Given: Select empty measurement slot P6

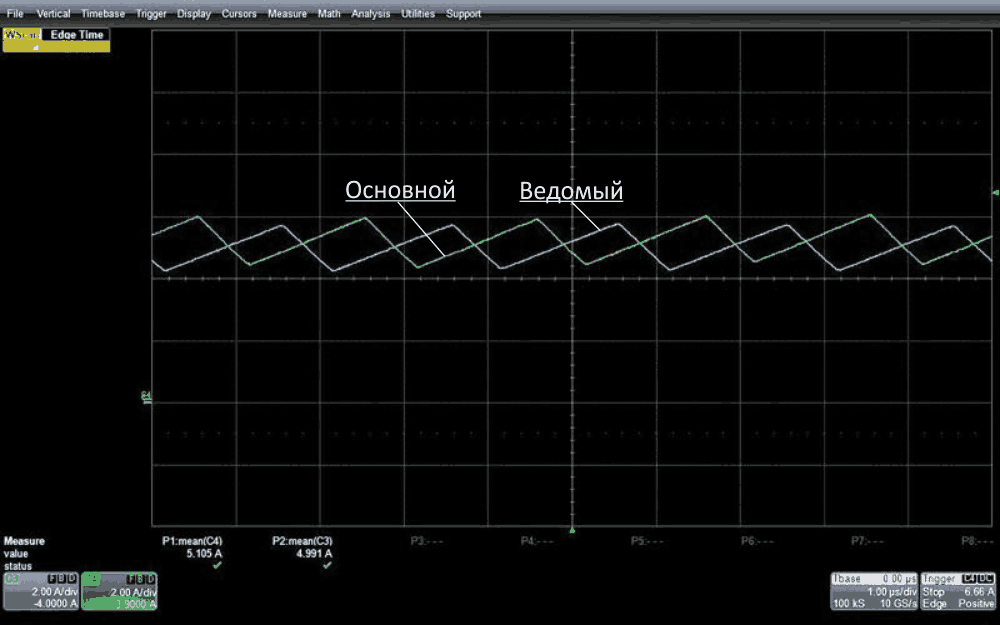Looking at the screenshot, I should coord(758,541).
